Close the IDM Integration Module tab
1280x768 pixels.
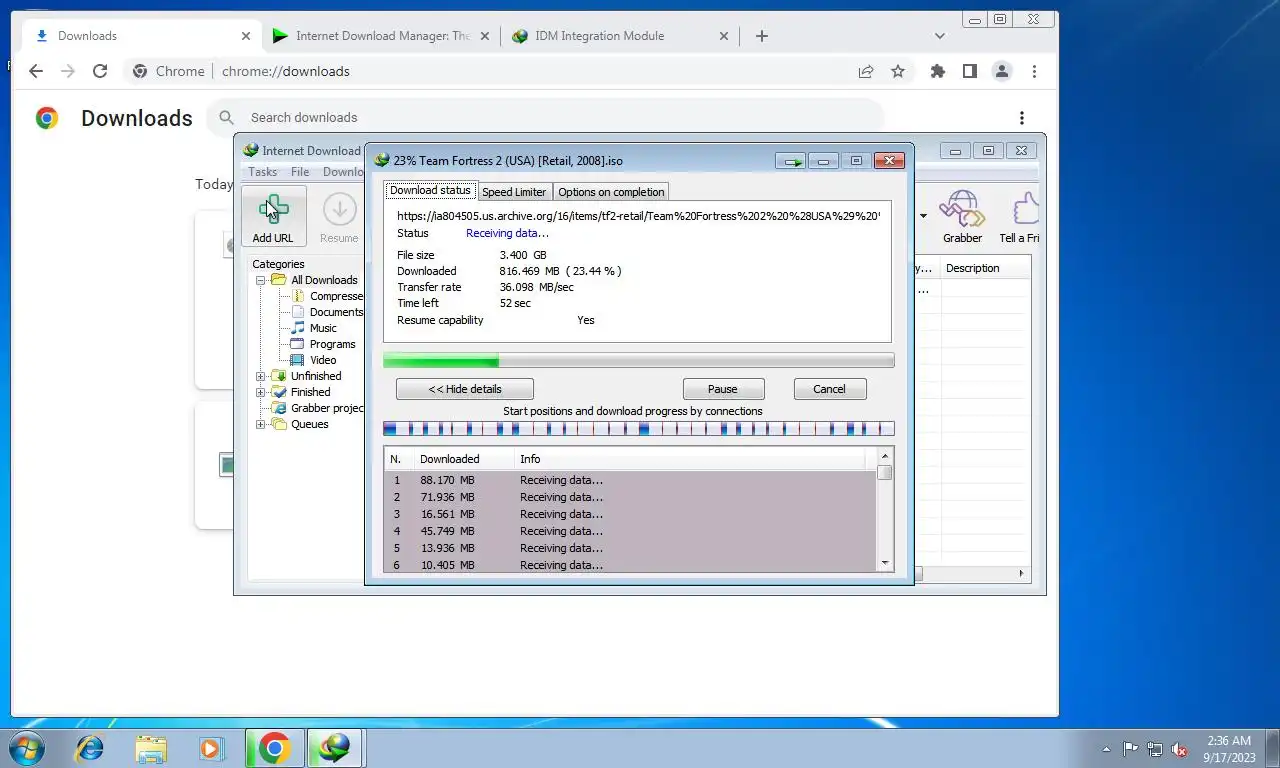pyautogui.click(x=724, y=36)
